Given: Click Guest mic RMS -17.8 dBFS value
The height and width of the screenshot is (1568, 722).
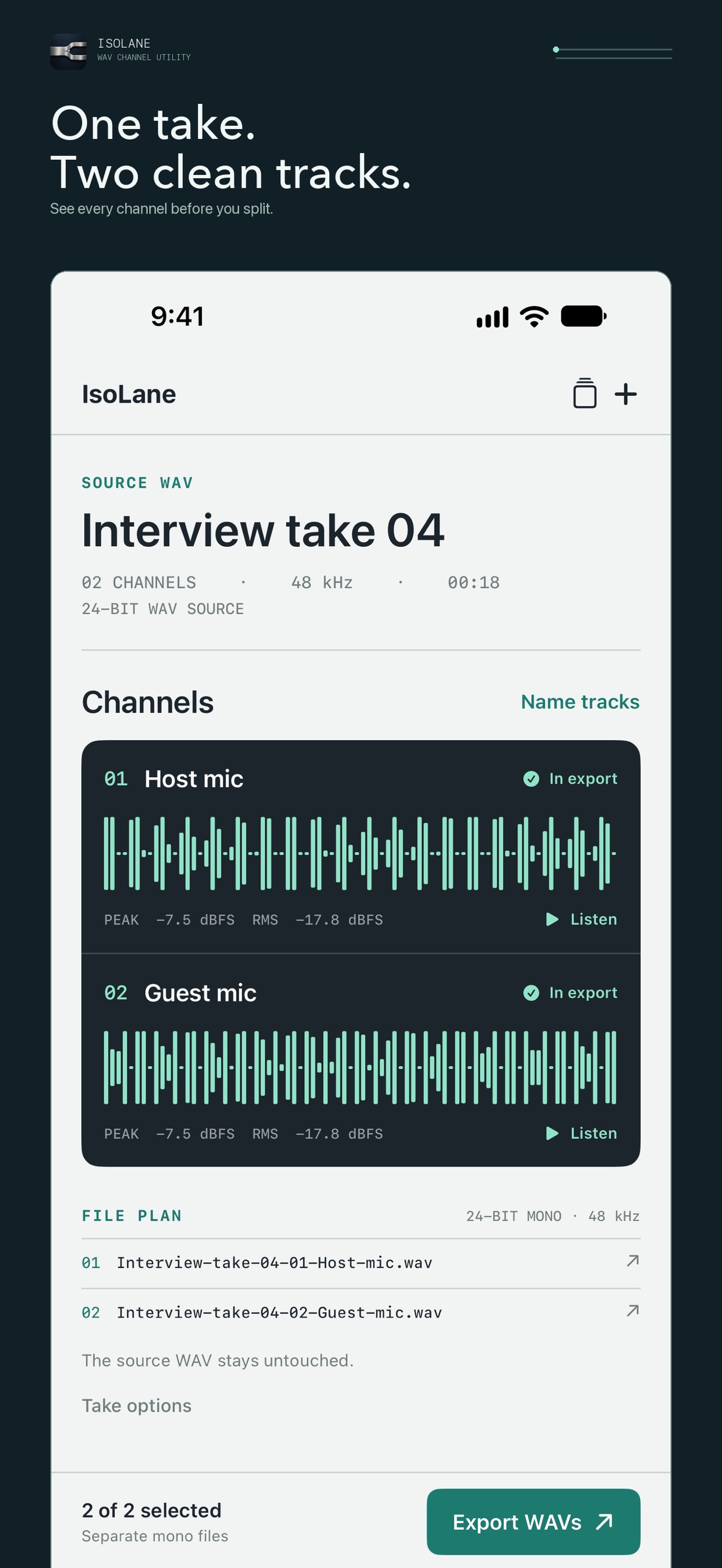Looking at the screenshot, I should point(318,1134).
